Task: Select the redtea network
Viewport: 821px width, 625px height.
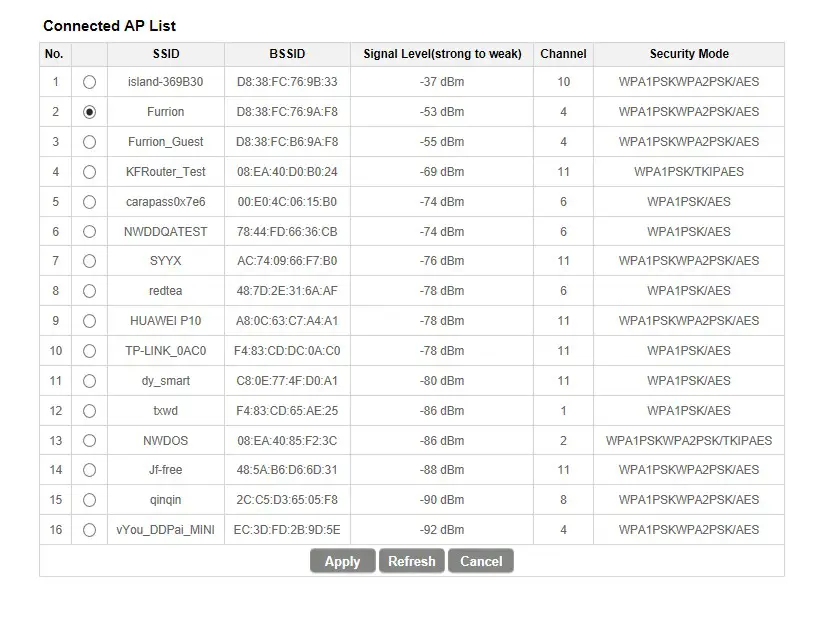Action: (x=89, y=291)
